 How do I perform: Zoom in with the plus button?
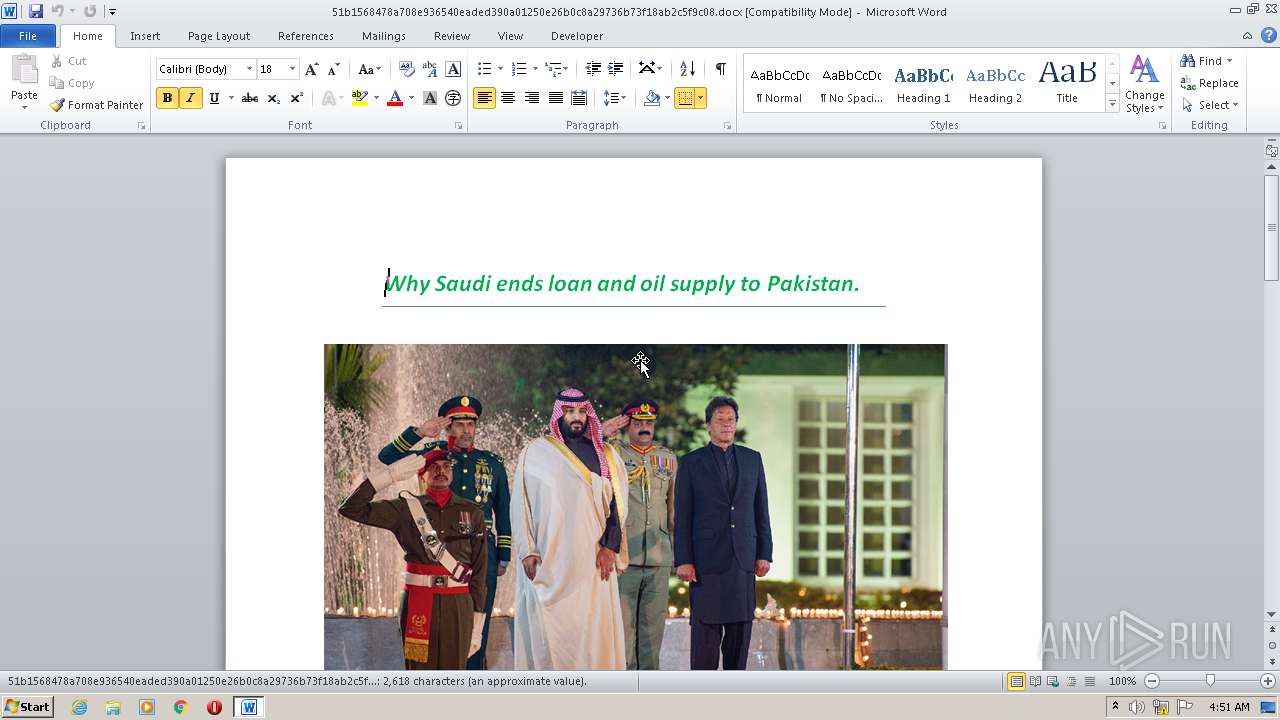(x=1268, y=681)
